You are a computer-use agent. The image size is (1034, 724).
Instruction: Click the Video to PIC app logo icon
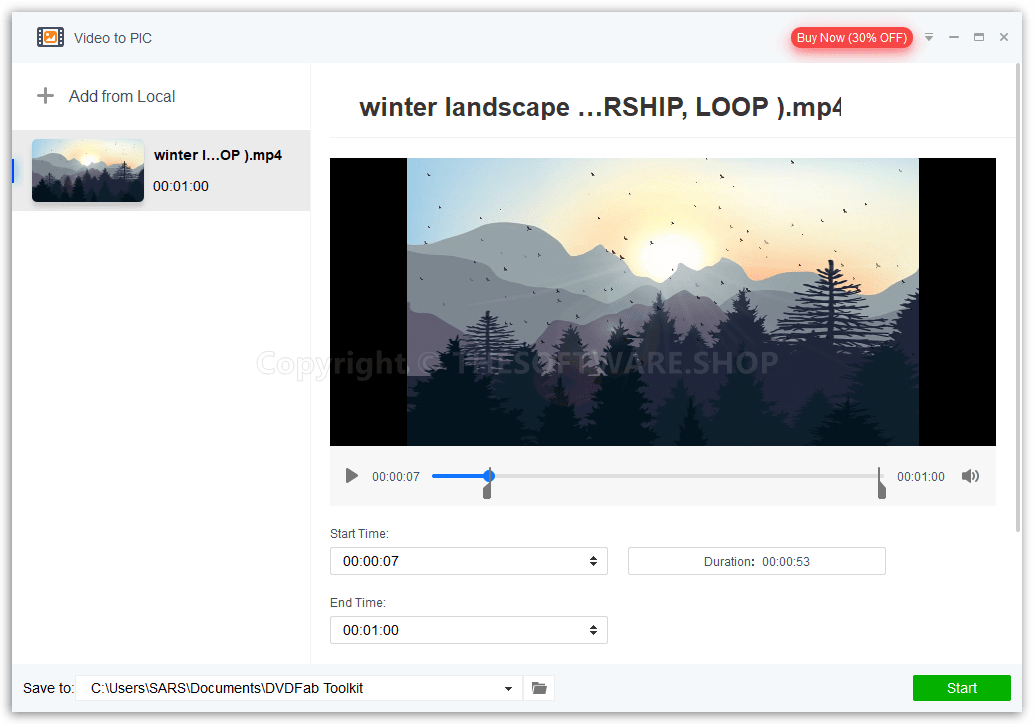point(50,38)
